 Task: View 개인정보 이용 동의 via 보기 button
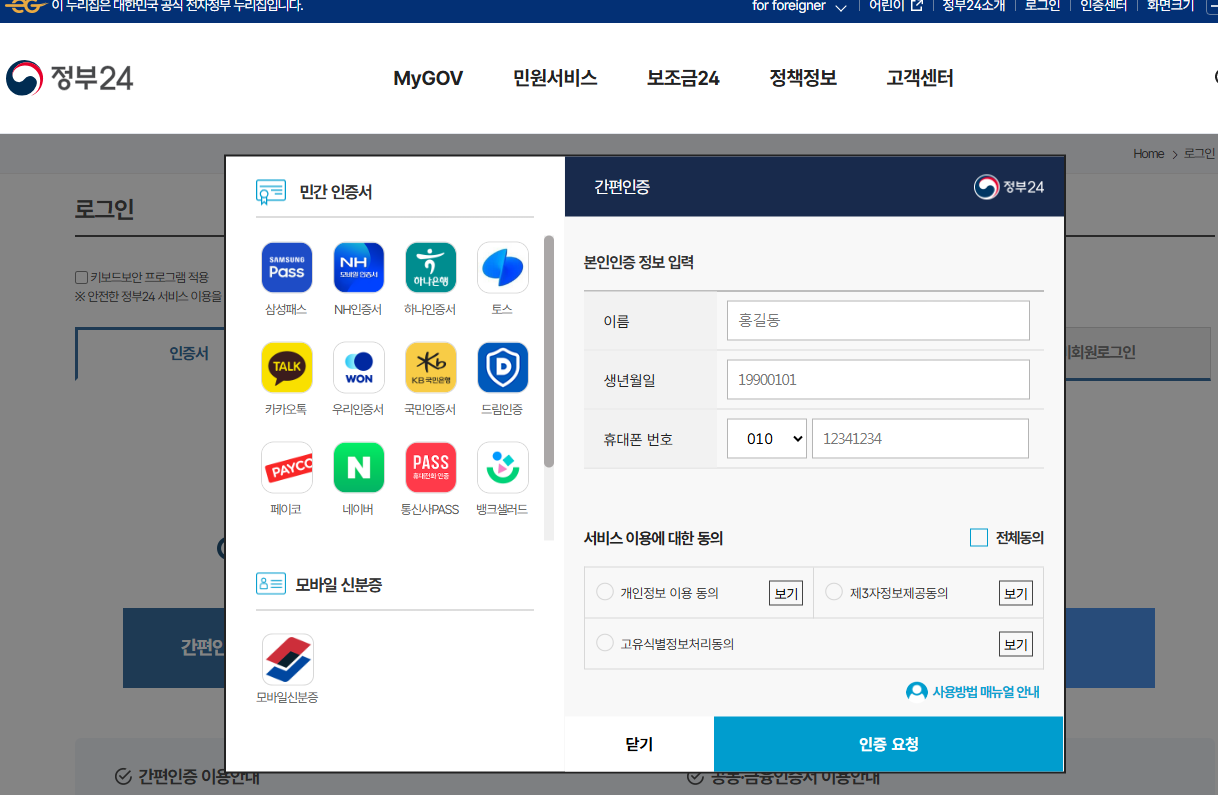pyautogui.click(x=785, y=592)
